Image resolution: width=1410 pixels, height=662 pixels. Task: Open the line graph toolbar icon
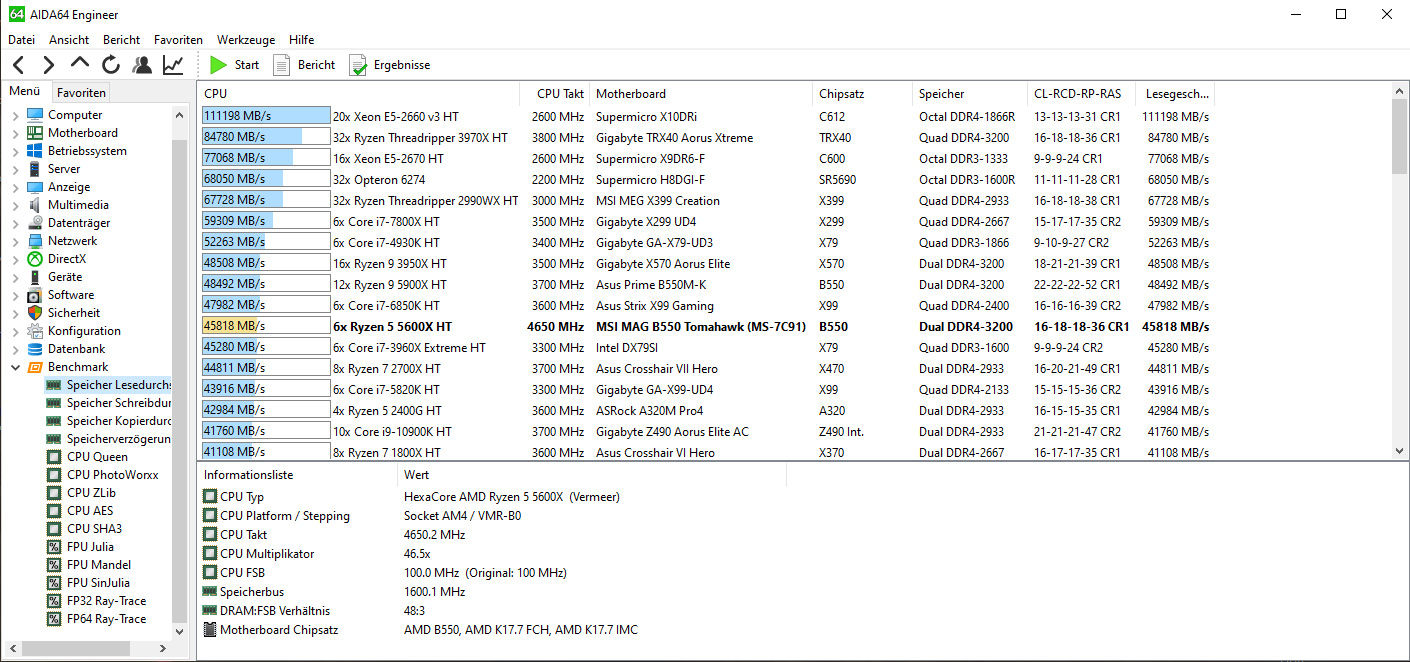(x=173, y=65)
